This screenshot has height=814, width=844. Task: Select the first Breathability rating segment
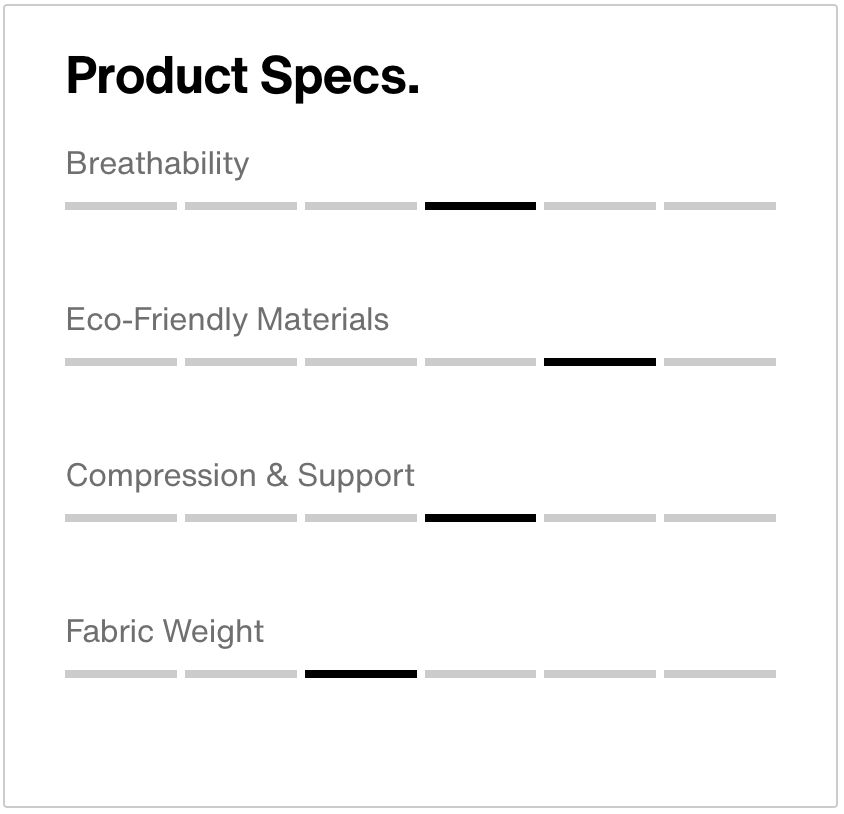click(121, 206)
